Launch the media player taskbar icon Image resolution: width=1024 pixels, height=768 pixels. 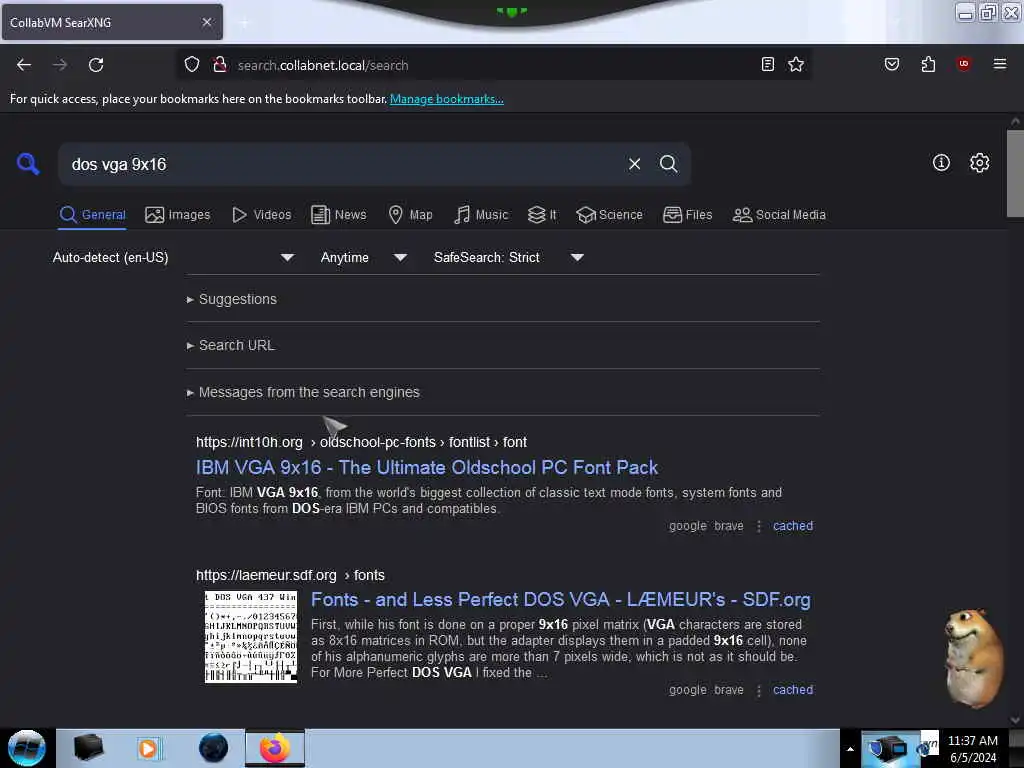pos(148,748)
